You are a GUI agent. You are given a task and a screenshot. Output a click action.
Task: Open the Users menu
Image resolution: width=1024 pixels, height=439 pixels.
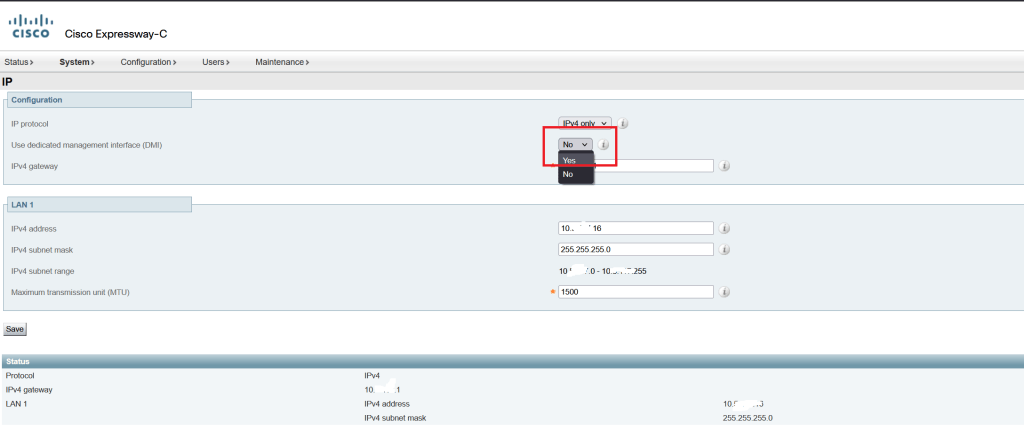point(215,62)
